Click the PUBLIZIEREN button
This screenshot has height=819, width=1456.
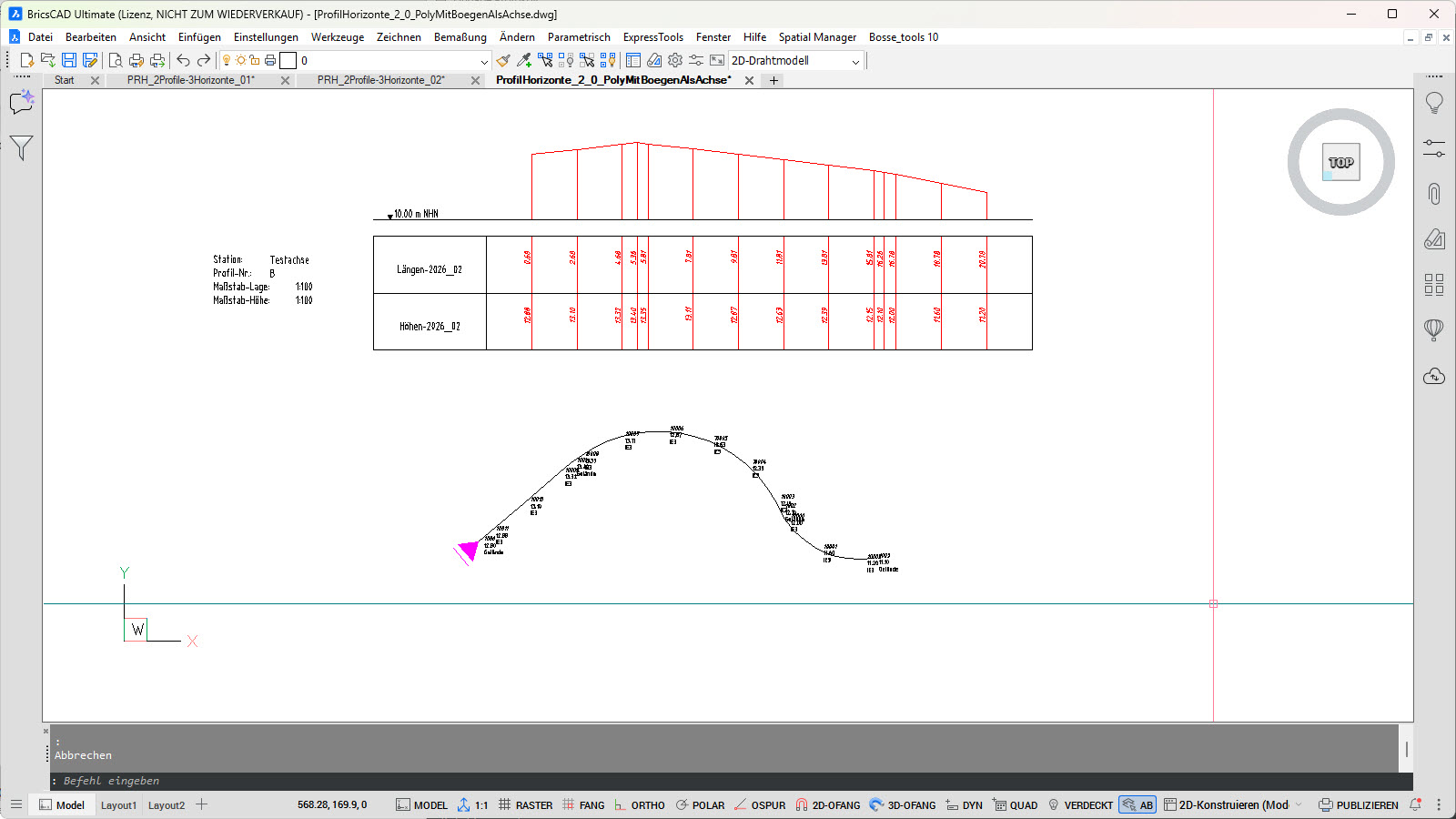[1358, 805]
